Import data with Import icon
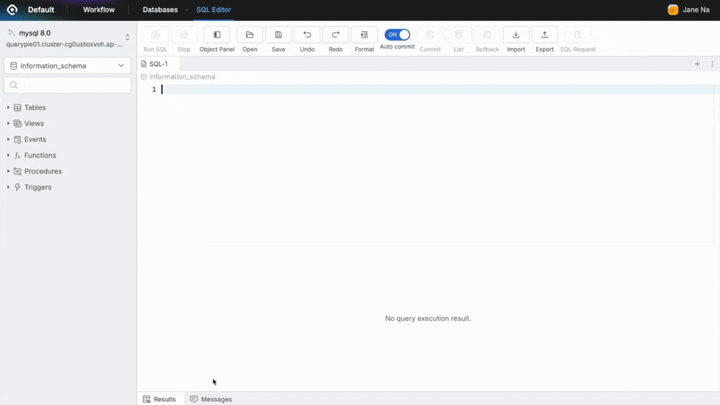Viewport: 720px width, 405px height. 516,35
